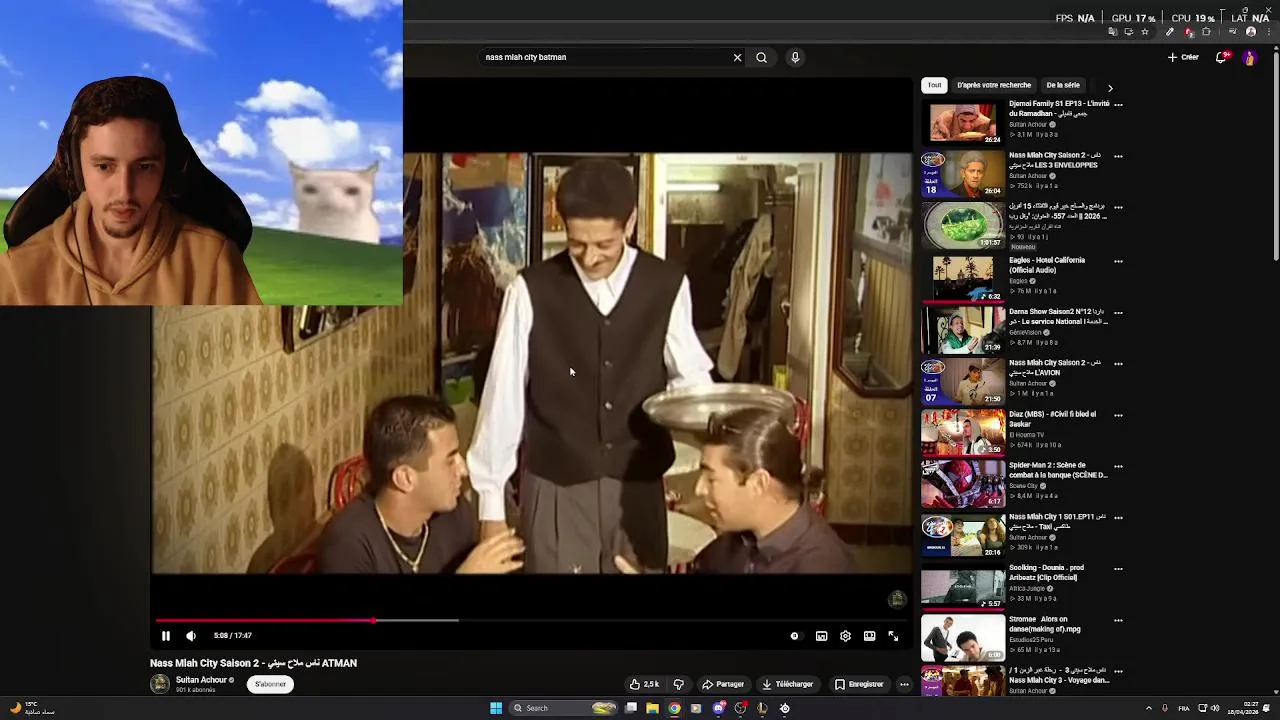The image size is (1280, 720).
Task: Click the Télécharger button
Action: coord(788,684)
